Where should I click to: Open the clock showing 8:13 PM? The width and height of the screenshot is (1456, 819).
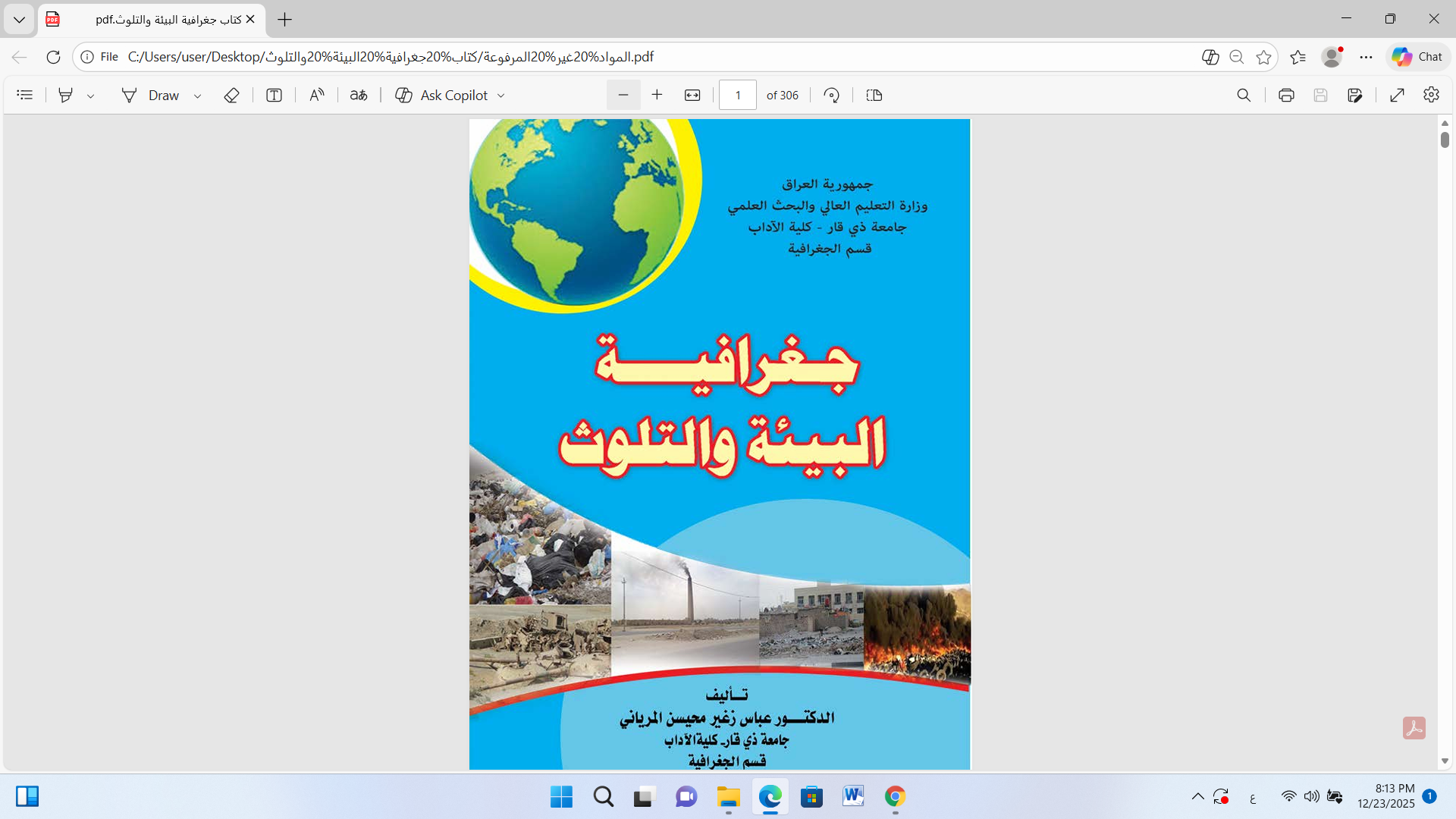tap(1386, 796)
